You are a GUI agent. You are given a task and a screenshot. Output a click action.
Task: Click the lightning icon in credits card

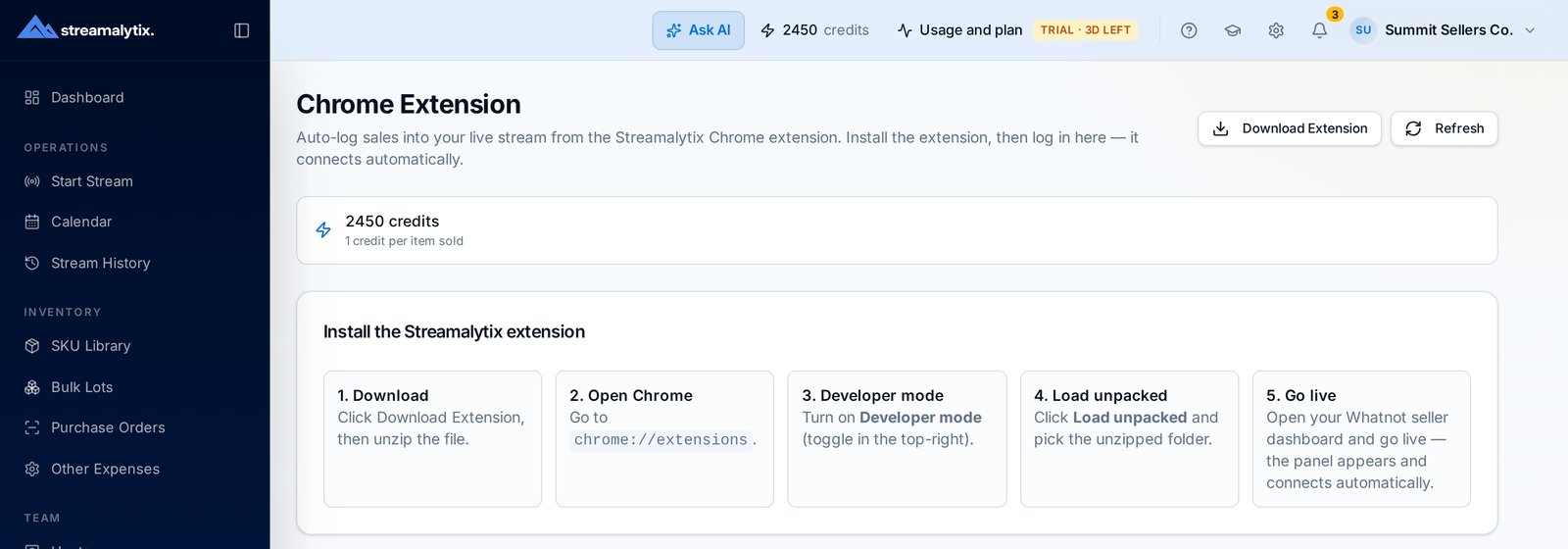[x=323, y=230]
